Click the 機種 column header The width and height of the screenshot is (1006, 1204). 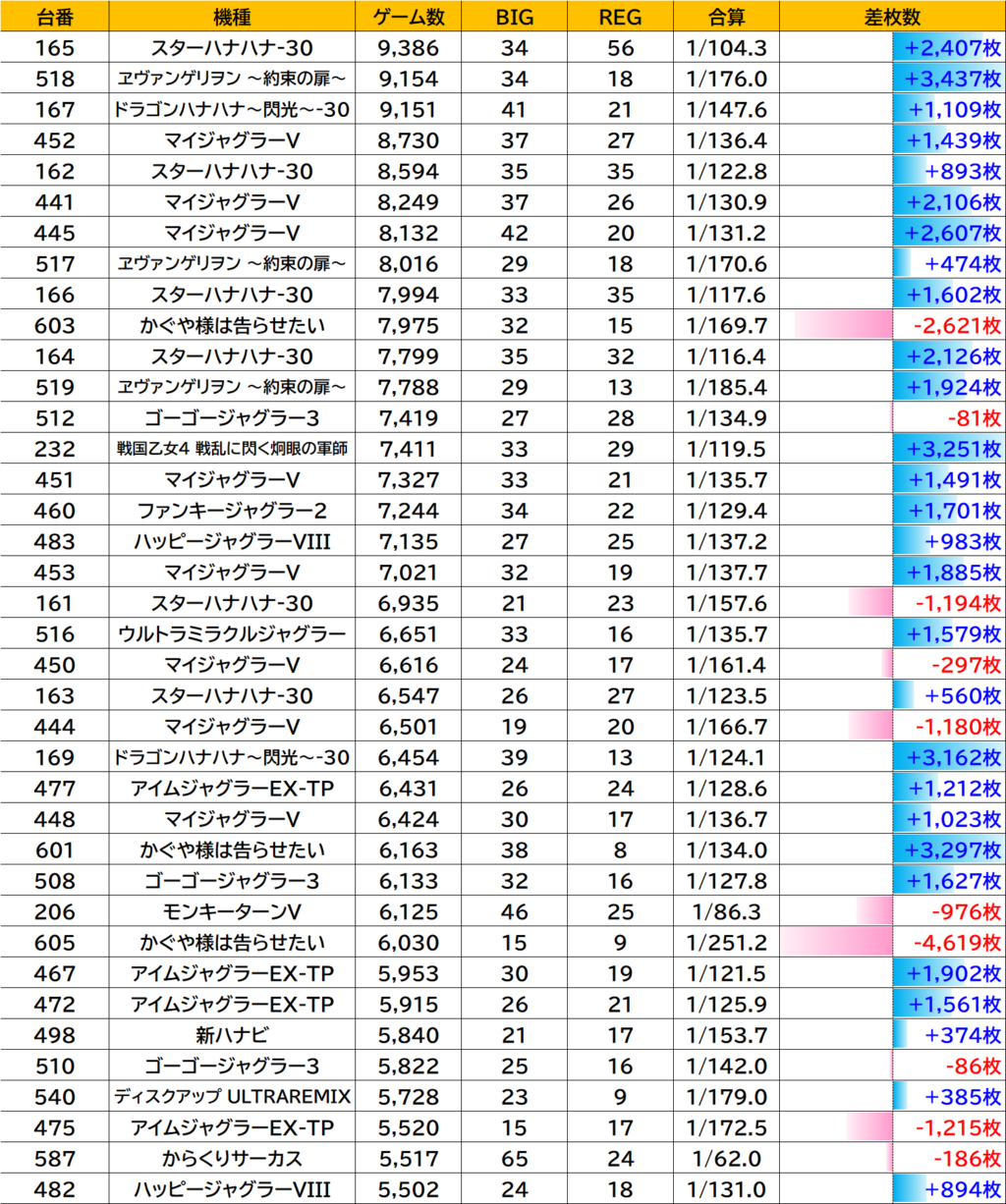[233, 17]
